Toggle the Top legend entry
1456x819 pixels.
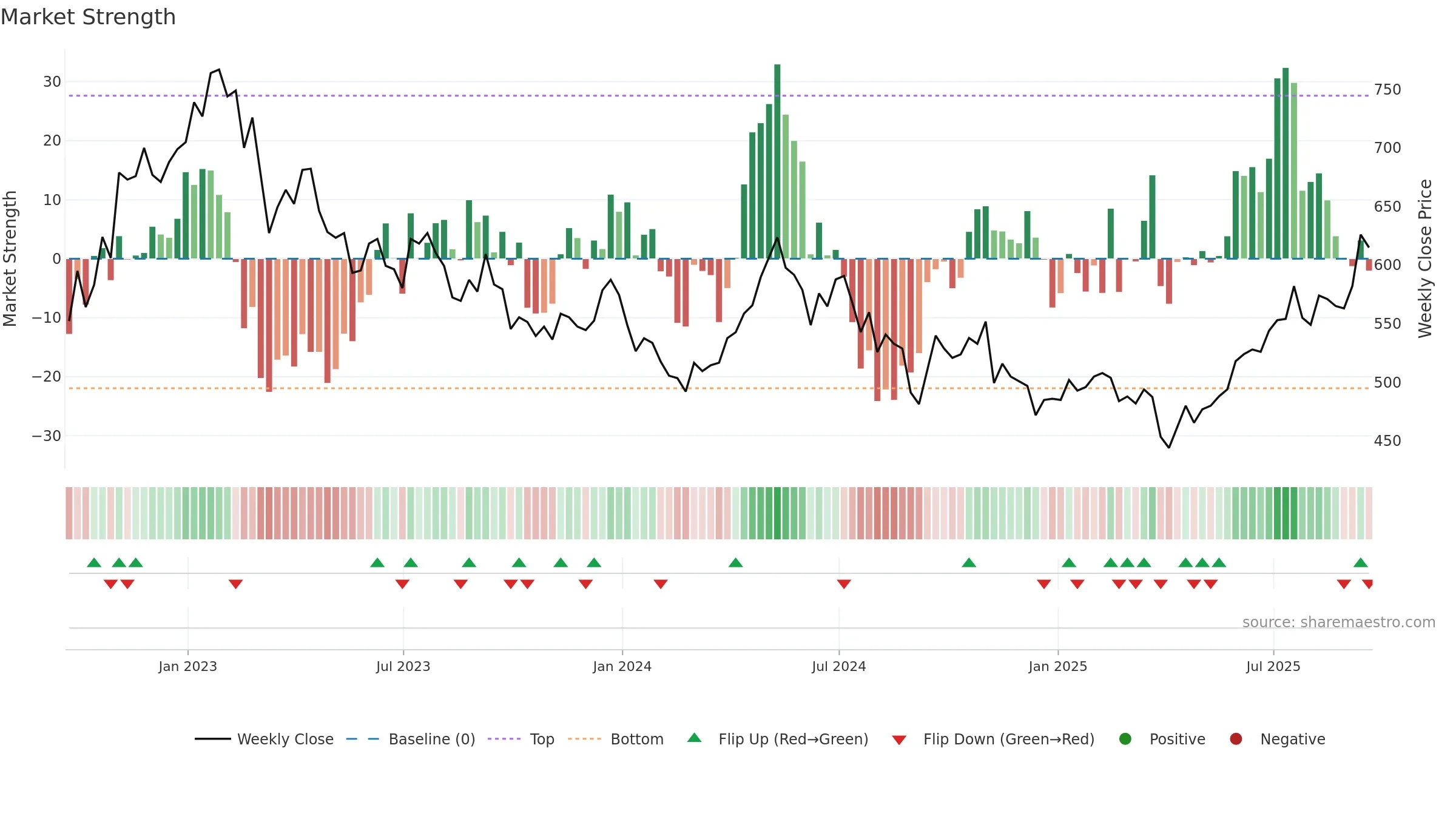click(521, 739)
